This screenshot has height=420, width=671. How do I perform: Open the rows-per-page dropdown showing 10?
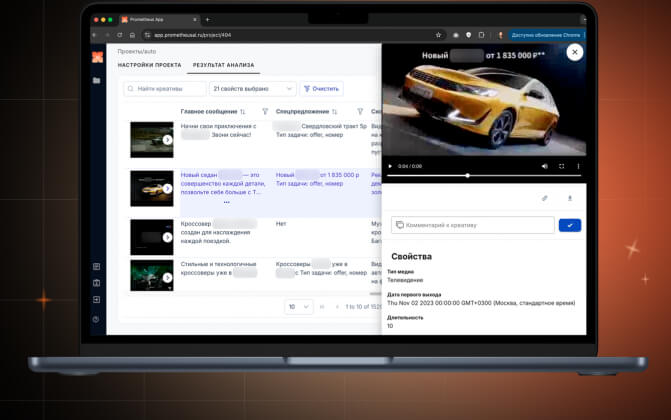(x=298, y=307)
